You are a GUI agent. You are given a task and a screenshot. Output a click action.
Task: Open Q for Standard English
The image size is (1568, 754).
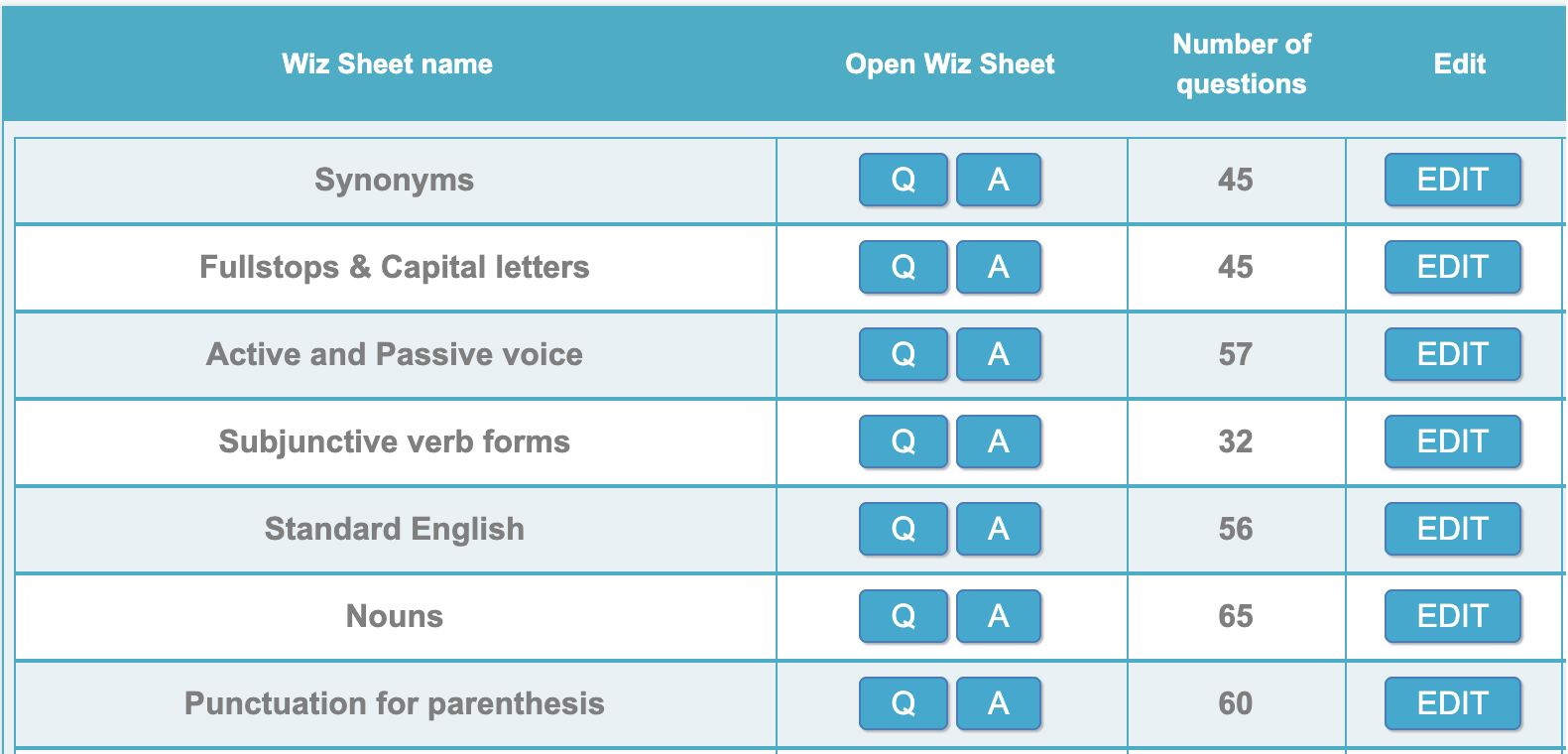[904, 529]
